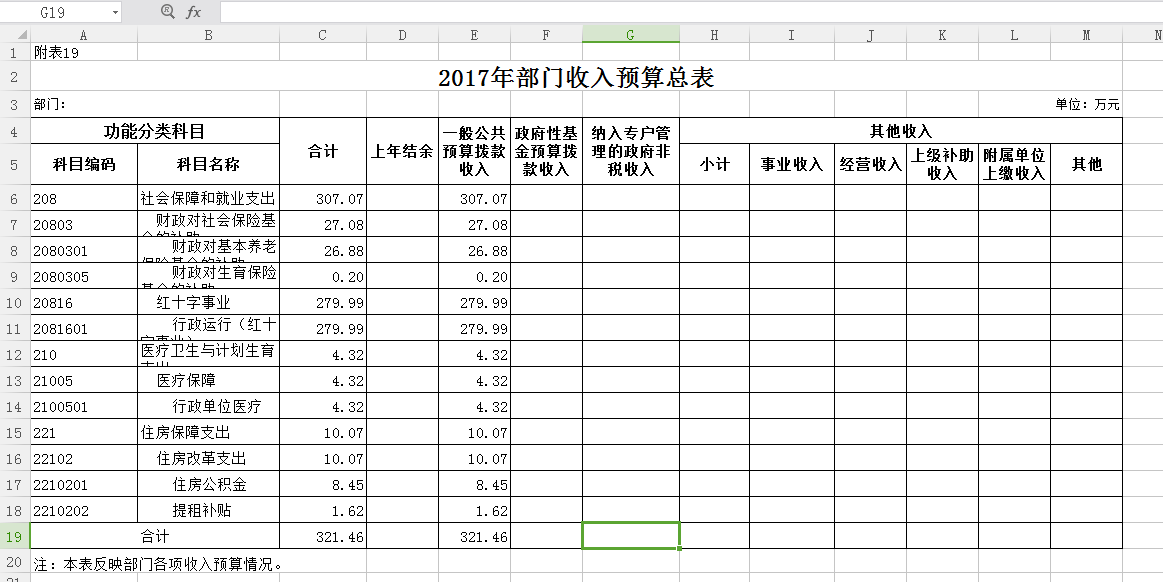This screenshot has height=582, width=1163.
Task: Click subject code 20816 cell
Action: 84,302
